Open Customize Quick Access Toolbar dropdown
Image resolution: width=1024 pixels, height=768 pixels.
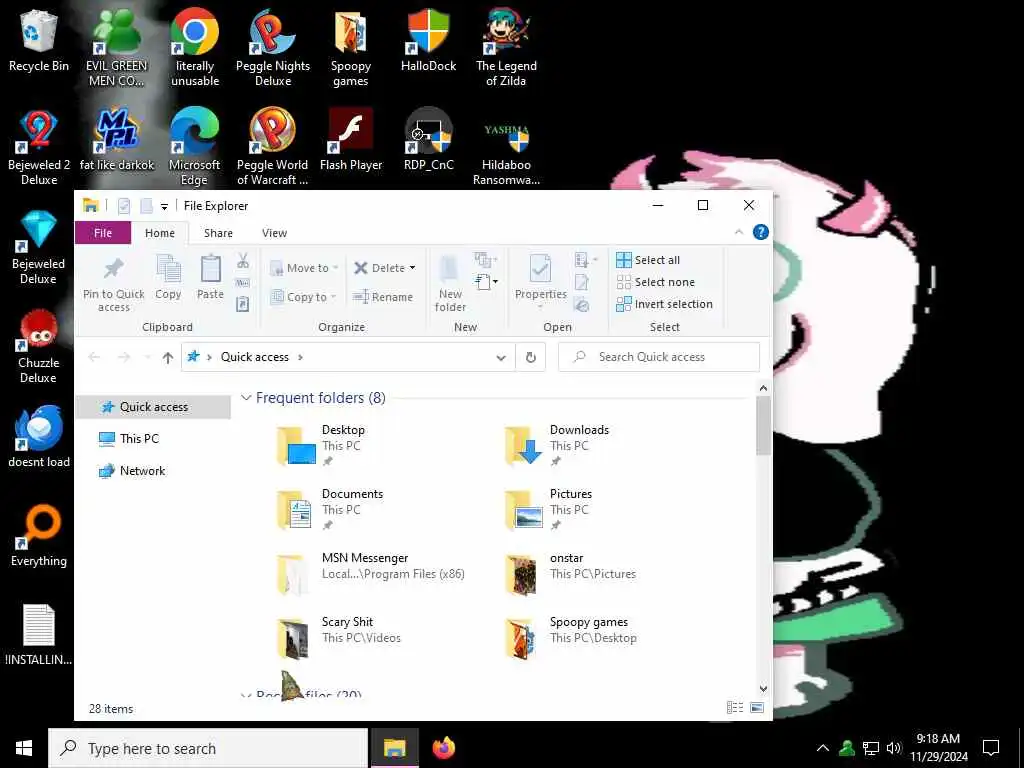point(165,206)
